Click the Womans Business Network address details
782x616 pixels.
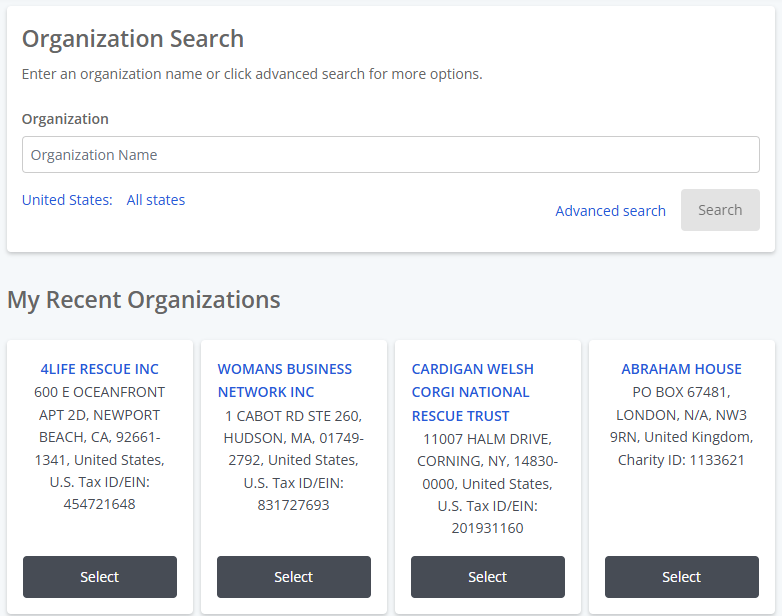(293, 438)
